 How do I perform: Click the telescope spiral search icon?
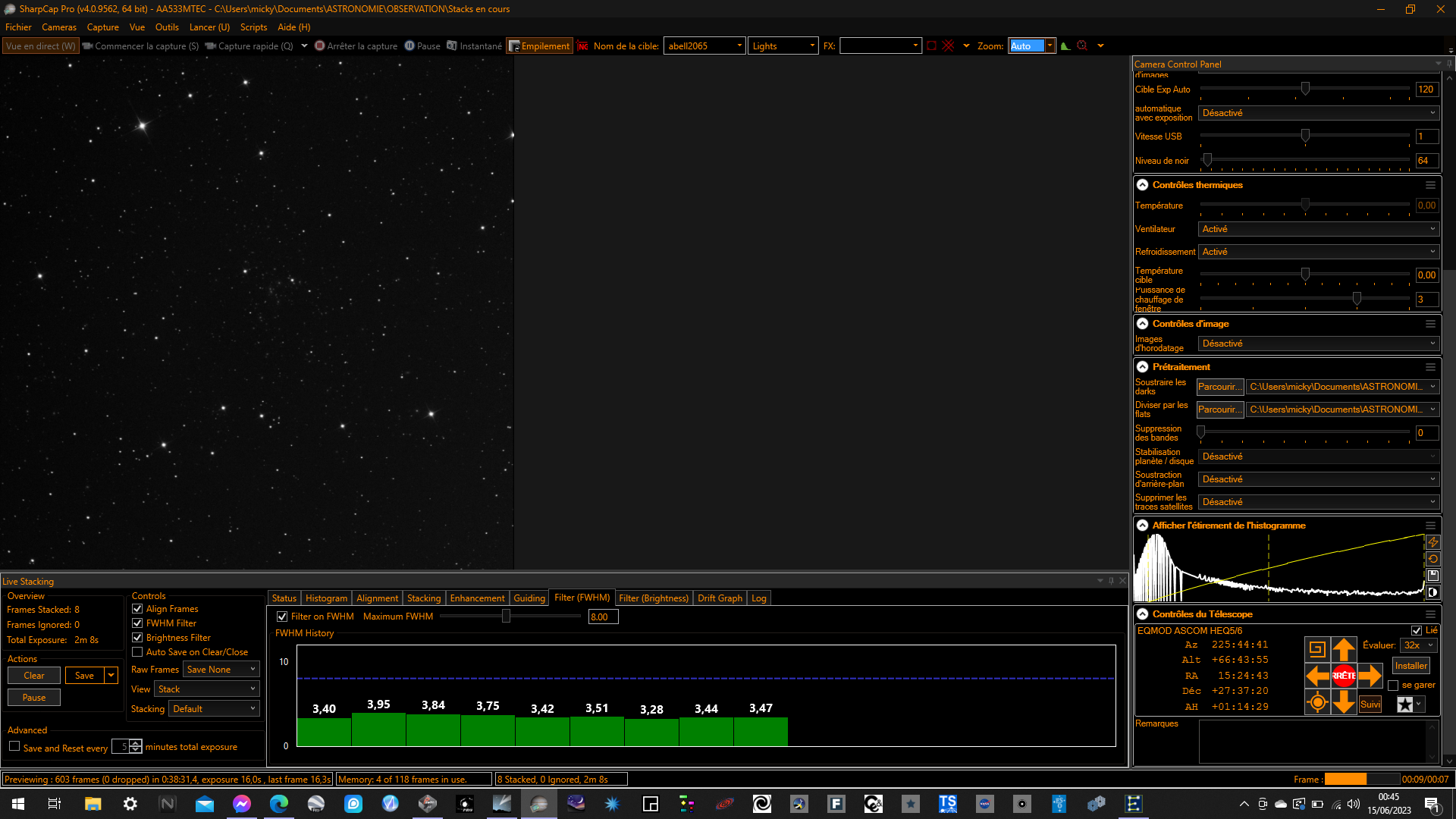click(x=1318, y=649)
